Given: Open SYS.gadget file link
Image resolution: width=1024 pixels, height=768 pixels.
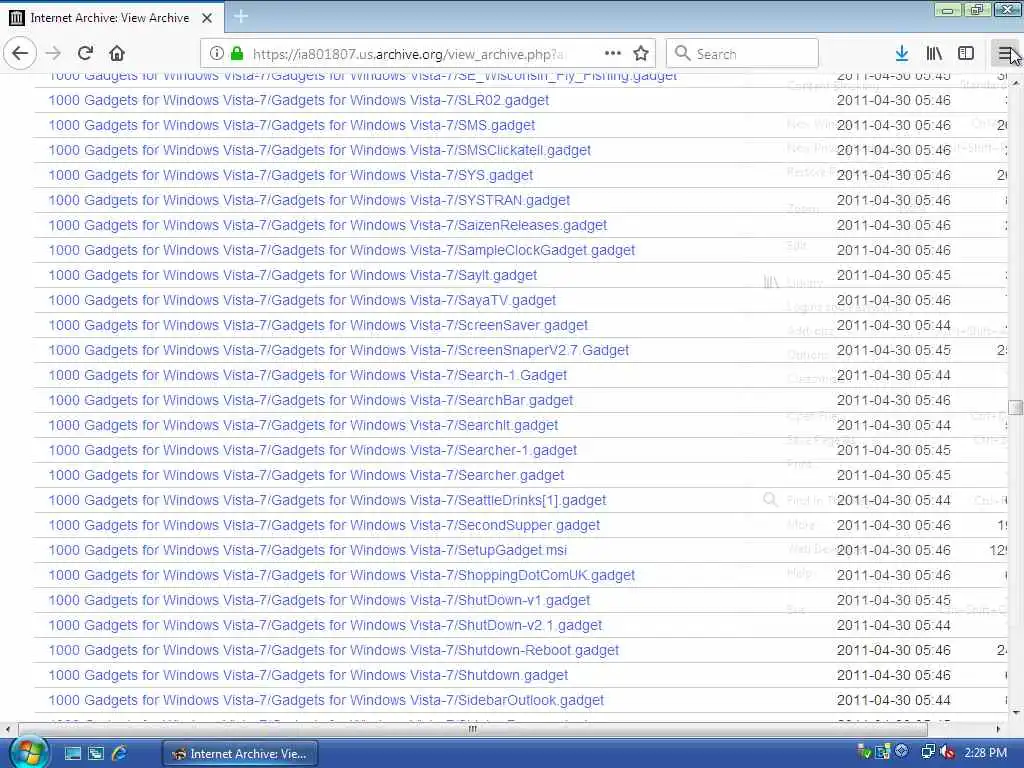Looking at the screenshot, I should [291, 175].
